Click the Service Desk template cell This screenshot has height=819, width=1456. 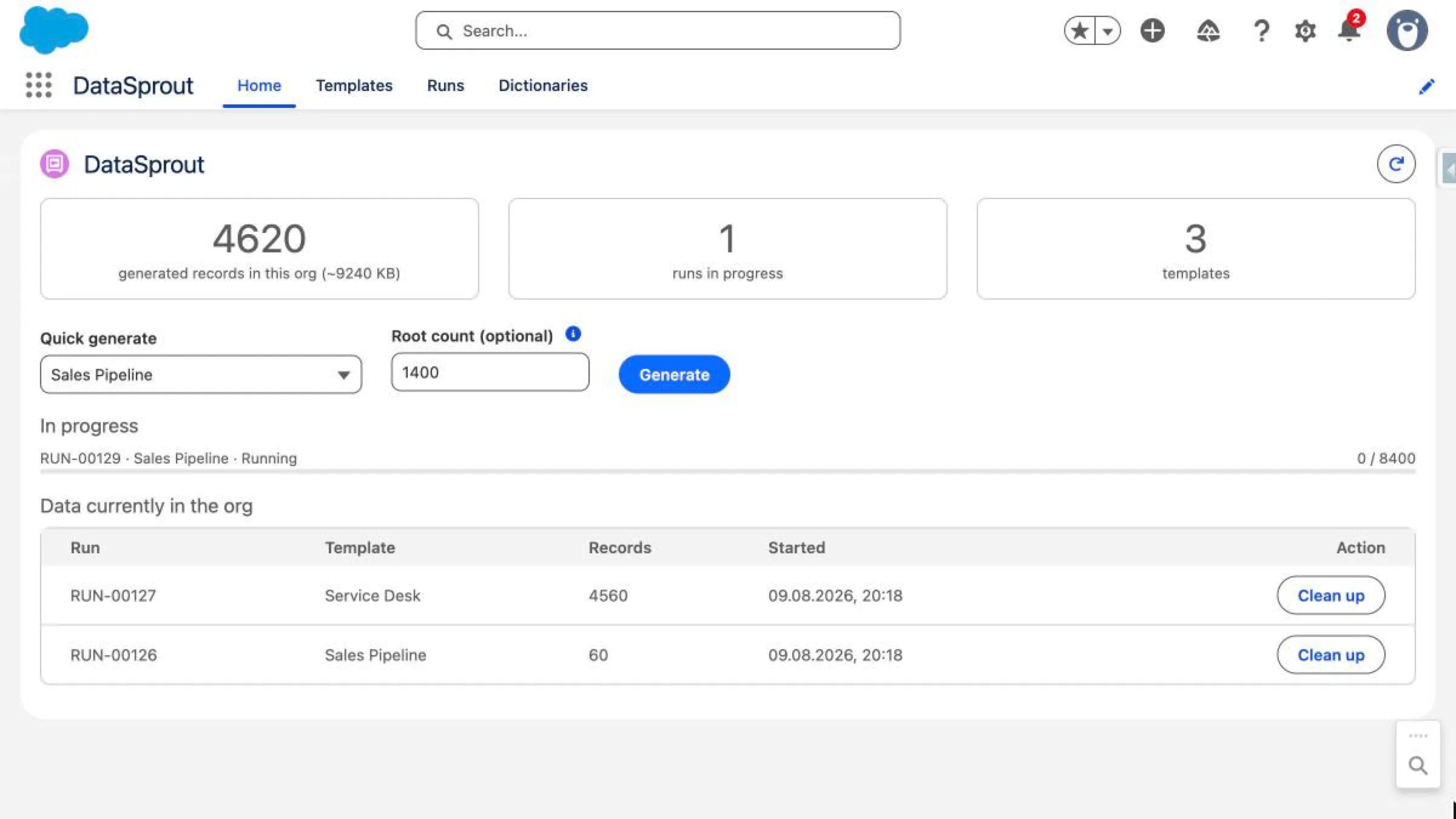[x=372, y=595]
